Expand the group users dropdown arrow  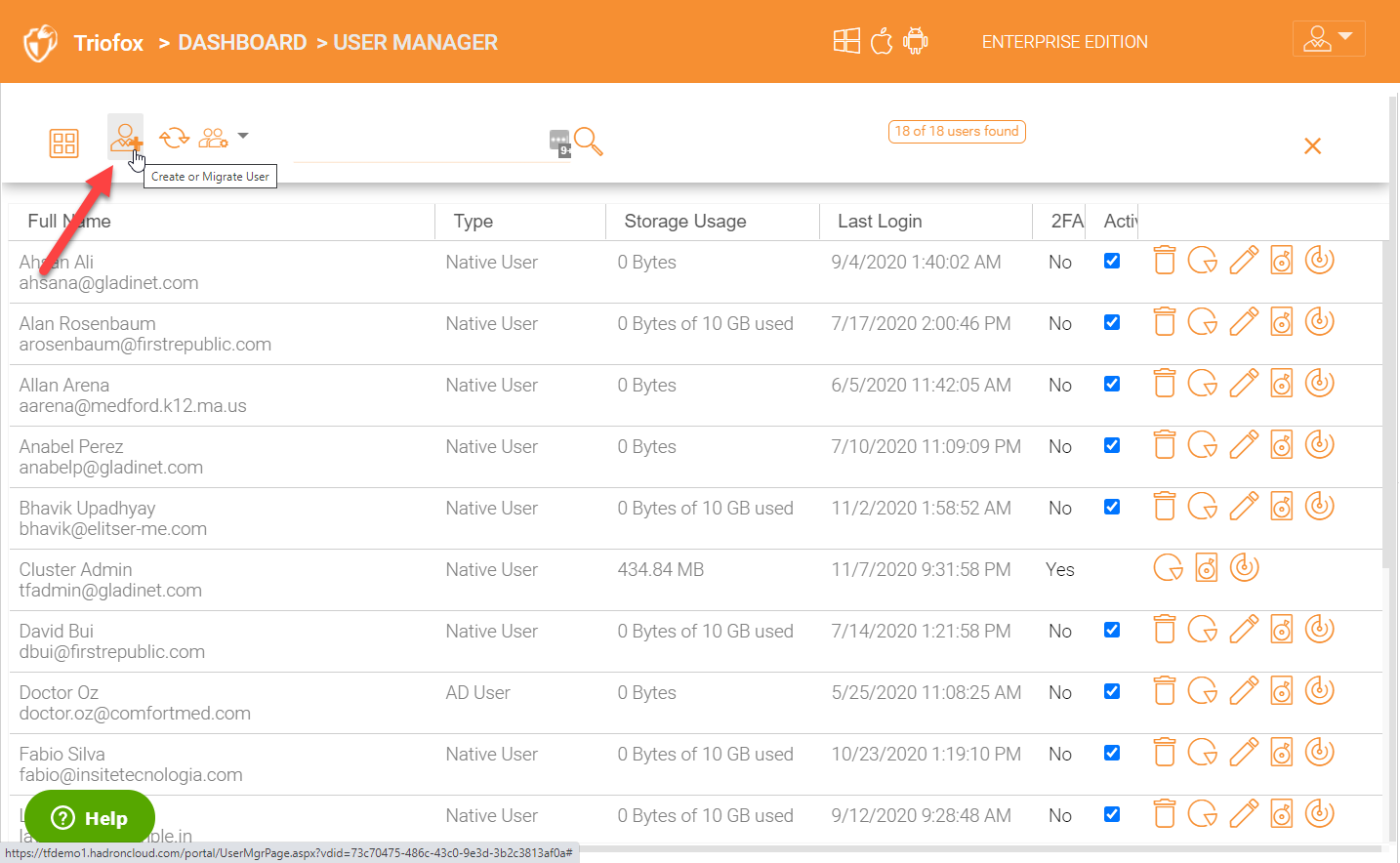click(x=243, y=136)
